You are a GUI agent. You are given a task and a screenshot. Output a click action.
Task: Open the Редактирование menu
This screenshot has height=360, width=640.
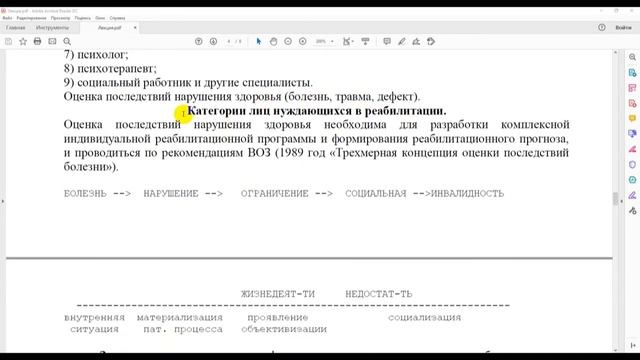click(31, 18)
